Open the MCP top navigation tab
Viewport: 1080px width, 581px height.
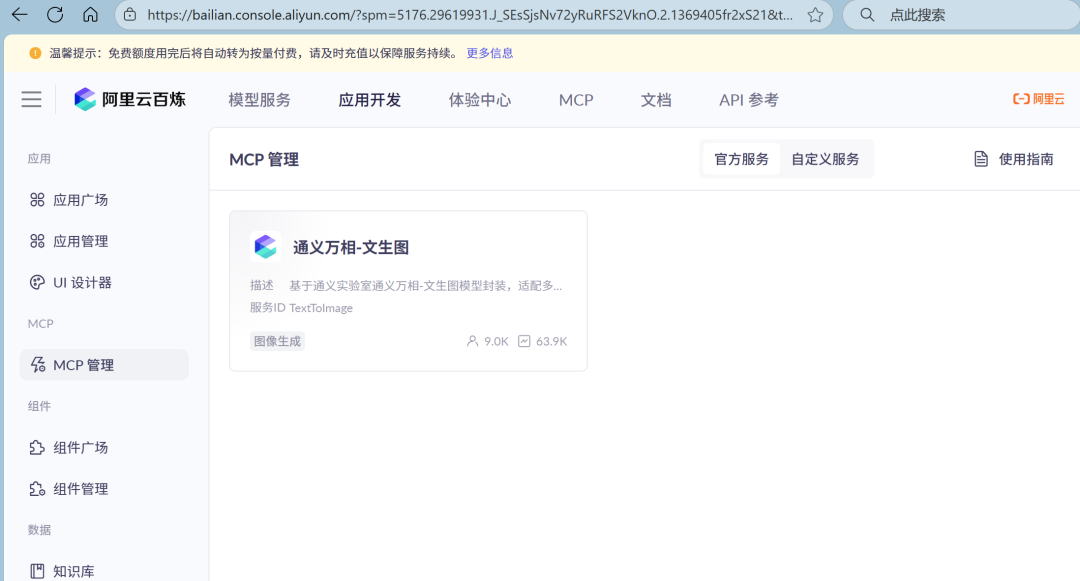[x=576, y=100]
